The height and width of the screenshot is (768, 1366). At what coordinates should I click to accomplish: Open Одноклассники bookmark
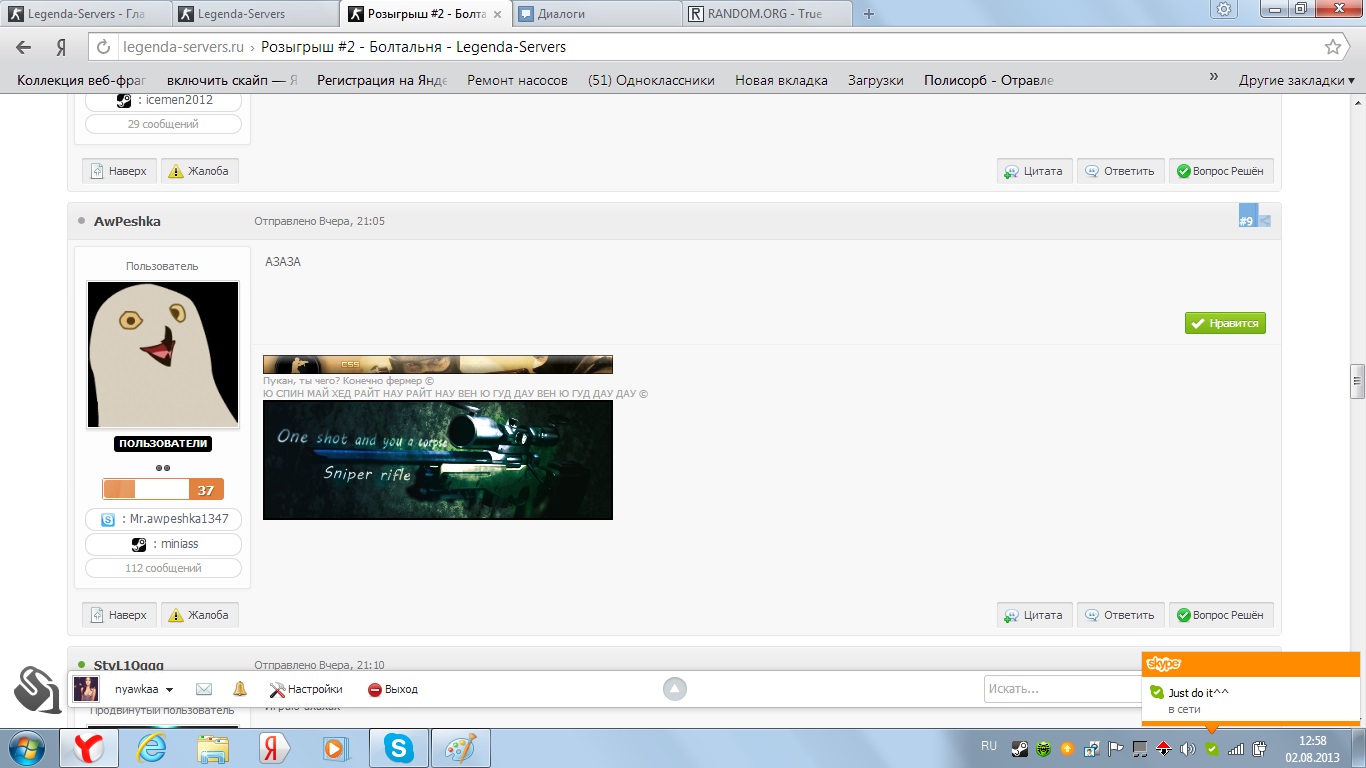coord(651,80)
